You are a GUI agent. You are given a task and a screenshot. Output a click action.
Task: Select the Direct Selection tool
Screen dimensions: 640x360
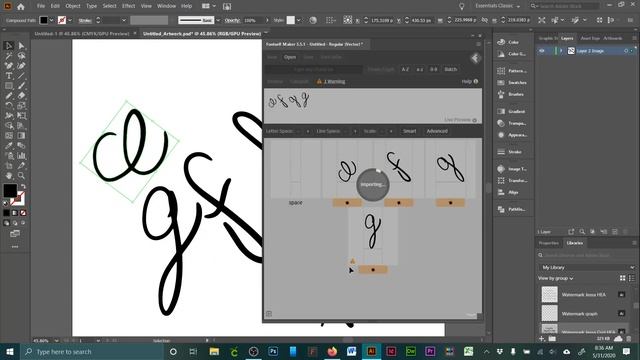pyautogui.click(x=21, y=46)
